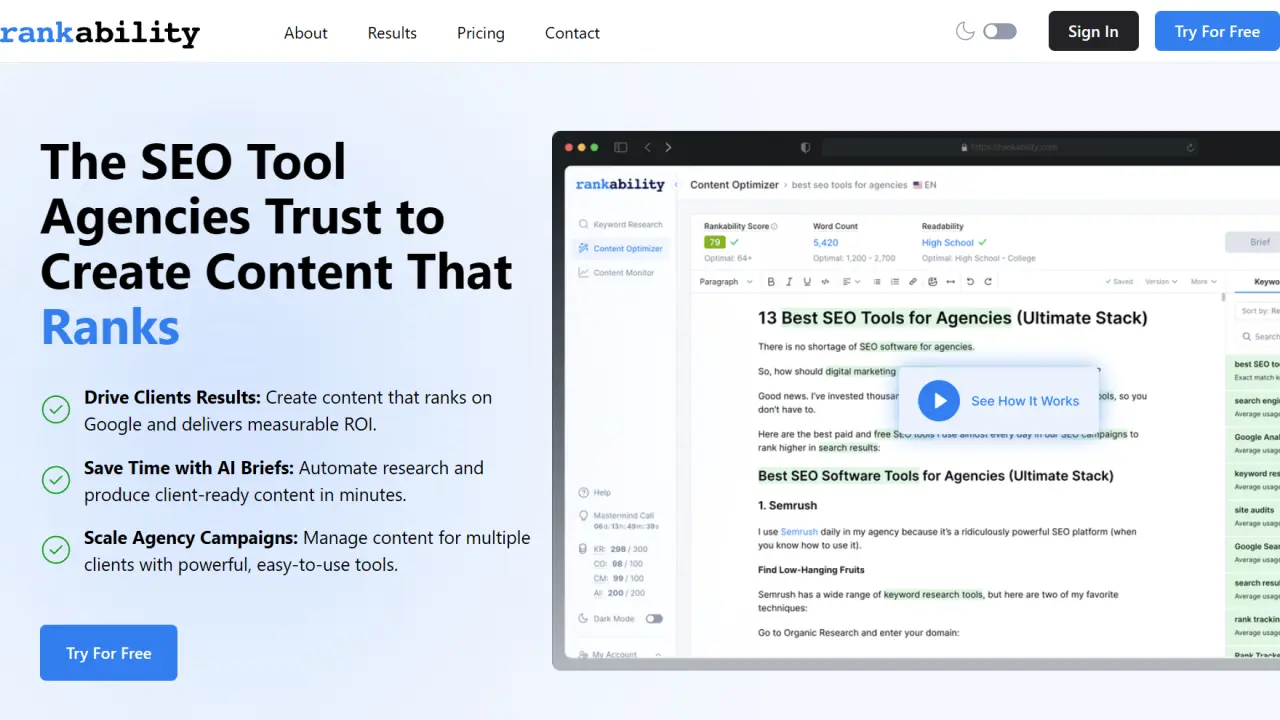Toggle Dark Mode switch in app sidebar
Image resolution: width=1280 pixels, height=720 pixels.
pyautogui.click(x=654, y=619)
